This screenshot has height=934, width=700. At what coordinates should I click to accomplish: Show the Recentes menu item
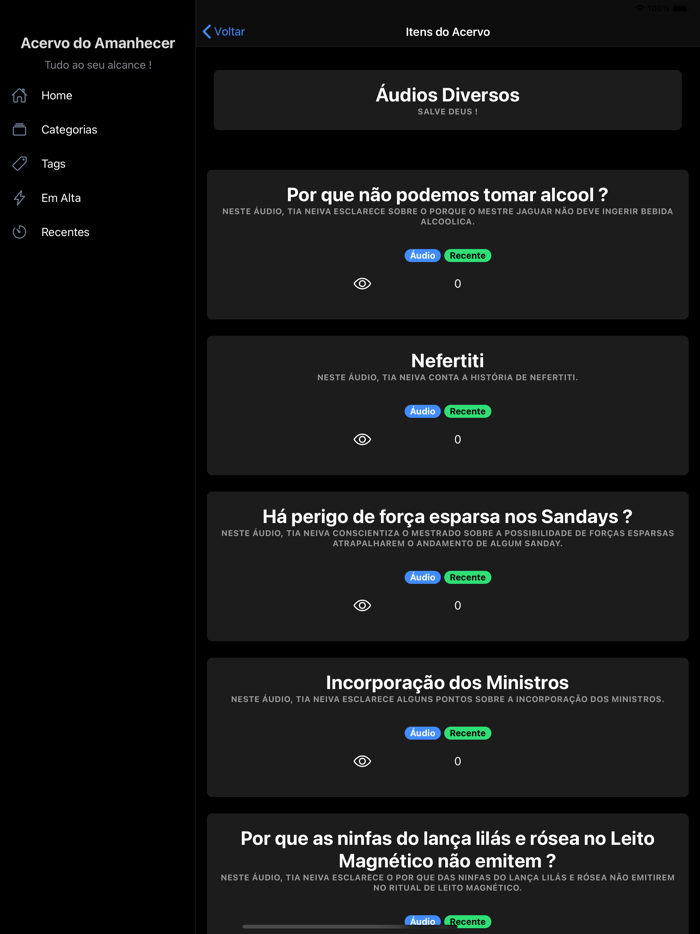click(98, 232)
